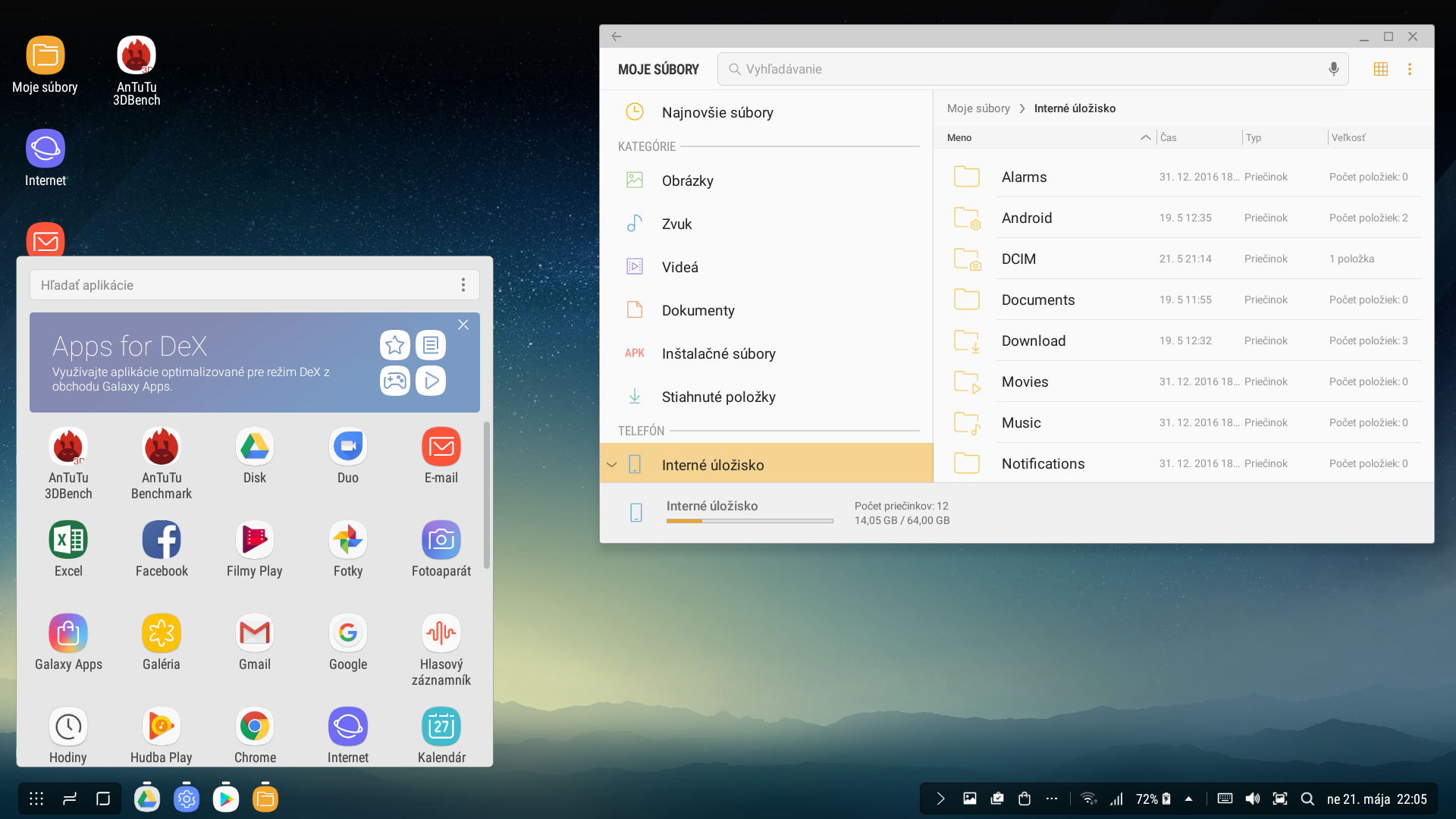Open the three-dot menu in Moje súbory
This screenshot has width=1456, height=819.
1410,69
